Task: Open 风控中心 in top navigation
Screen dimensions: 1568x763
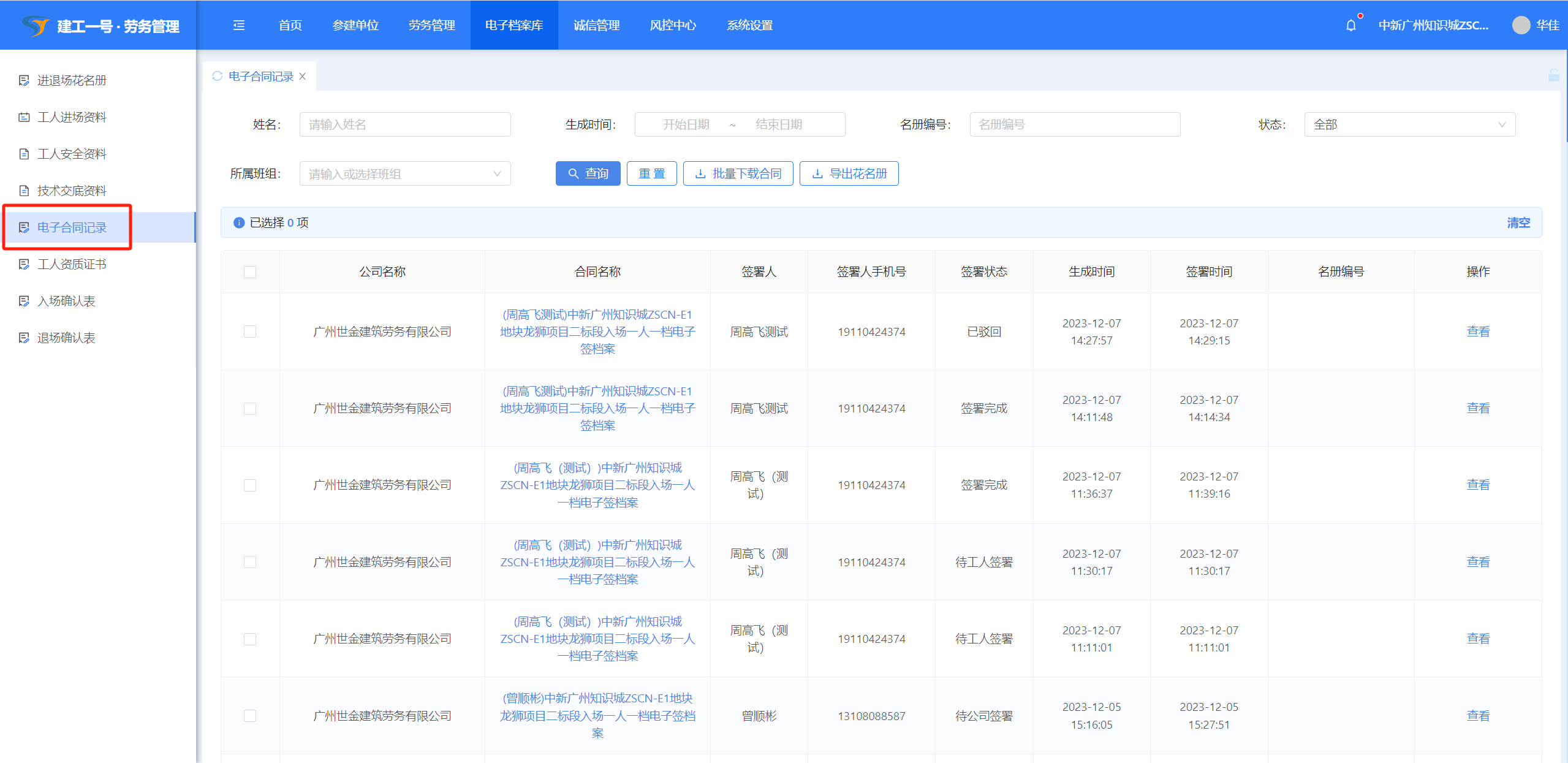Action: tap(673, 25)
